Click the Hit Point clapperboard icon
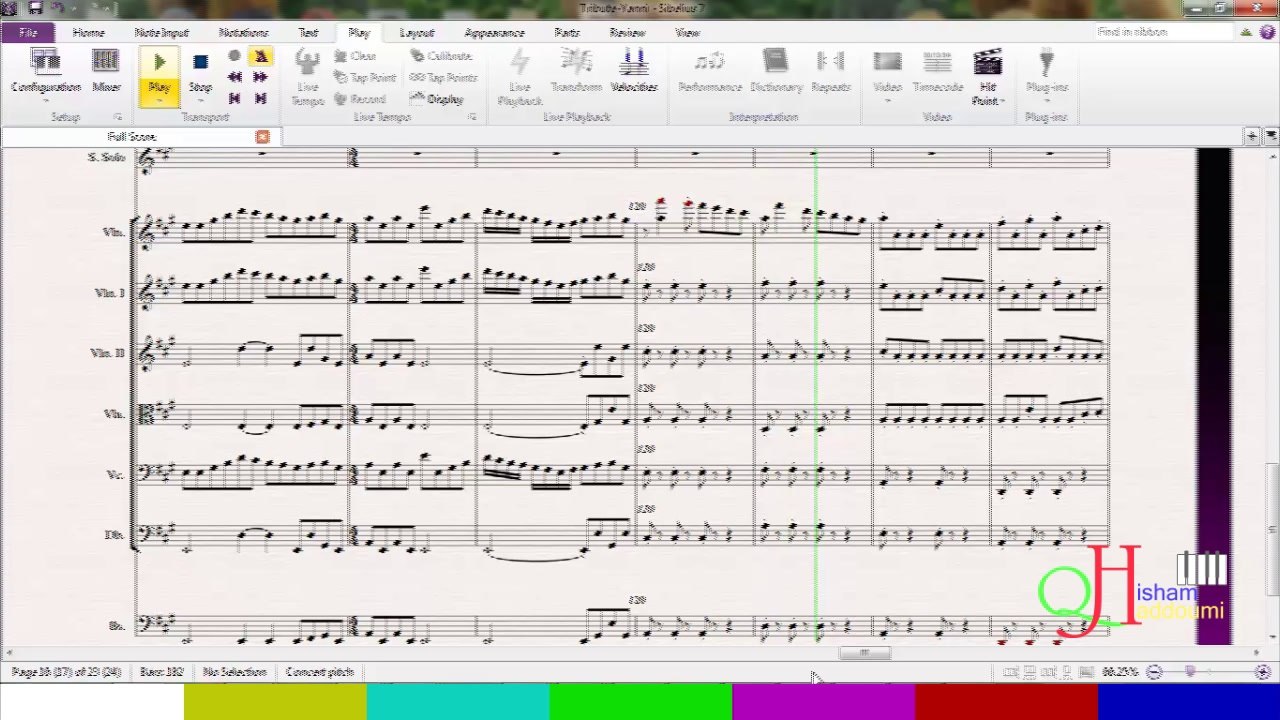 [987, 64]
